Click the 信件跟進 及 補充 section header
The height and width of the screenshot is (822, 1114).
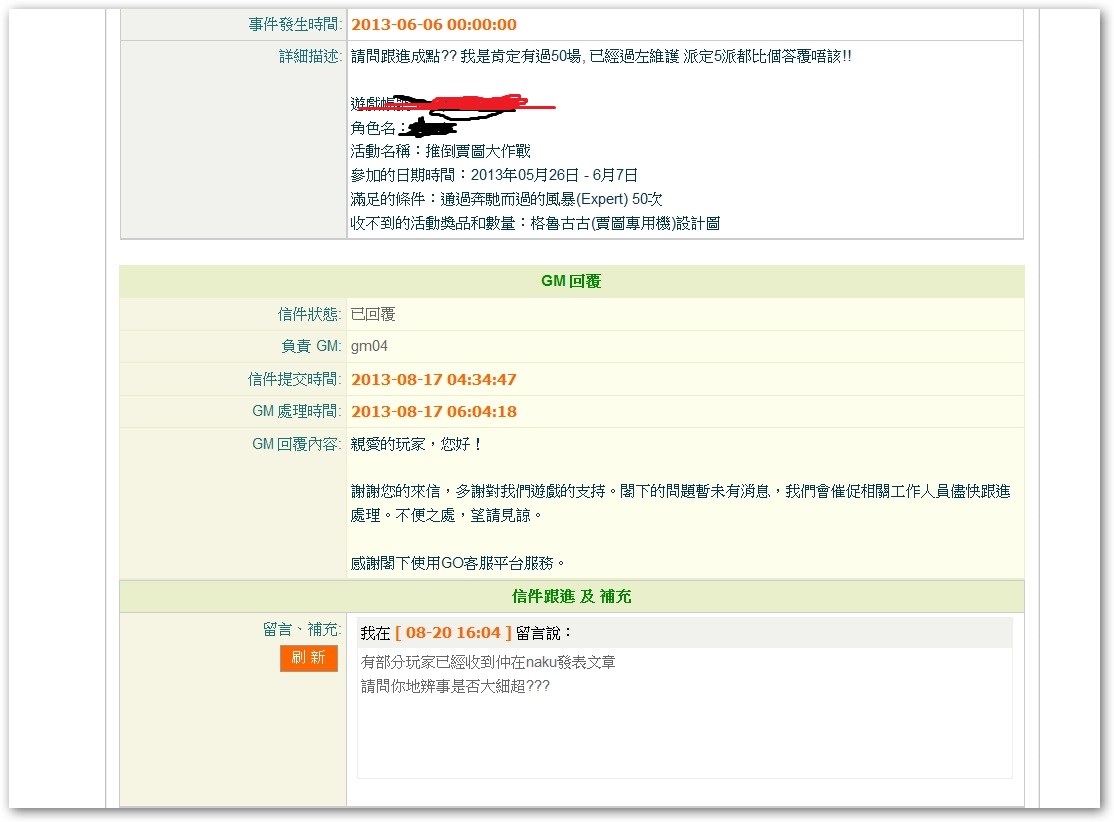point(571,596)
